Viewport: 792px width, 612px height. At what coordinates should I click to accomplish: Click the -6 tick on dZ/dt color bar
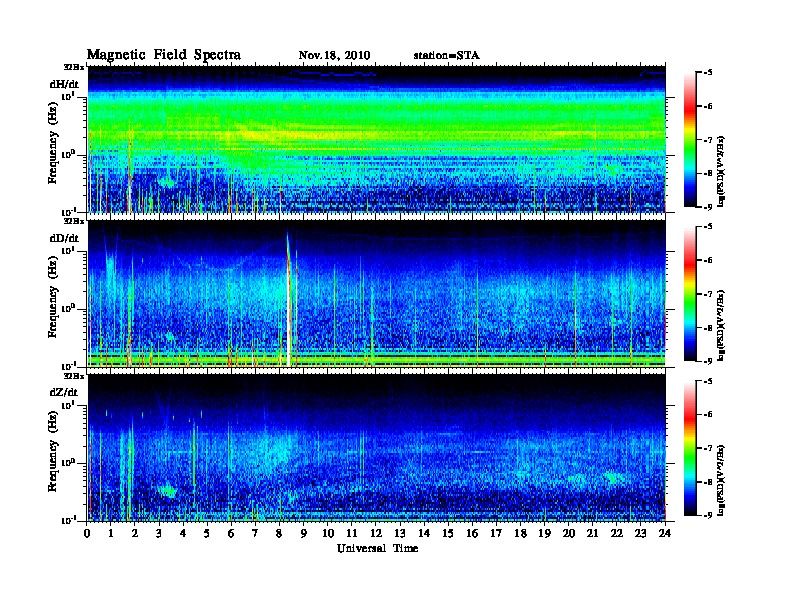708,414
